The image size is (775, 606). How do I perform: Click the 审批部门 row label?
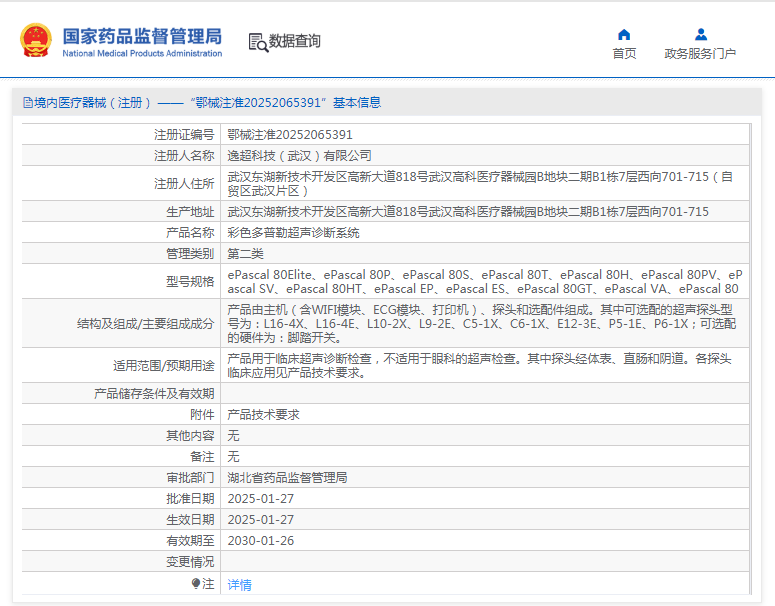tap(190, 477)
